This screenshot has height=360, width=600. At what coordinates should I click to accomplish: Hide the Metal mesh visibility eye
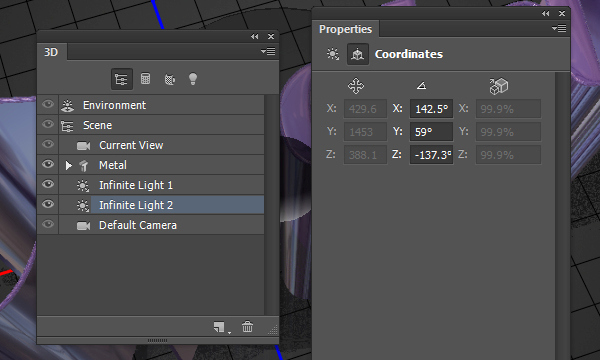tap(48, 164)
